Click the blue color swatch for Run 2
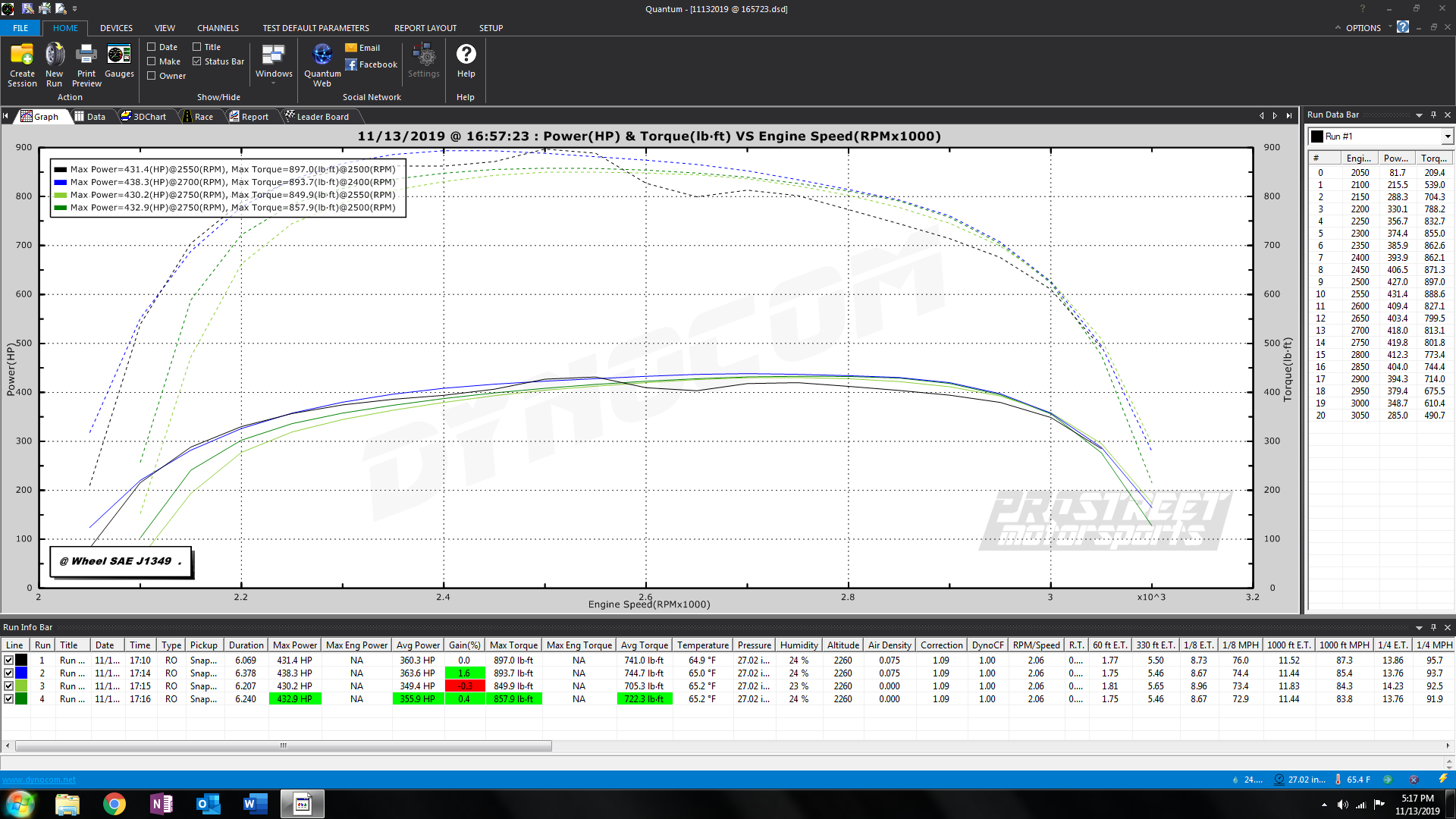The image size is (1456, 819). point(21,673)
